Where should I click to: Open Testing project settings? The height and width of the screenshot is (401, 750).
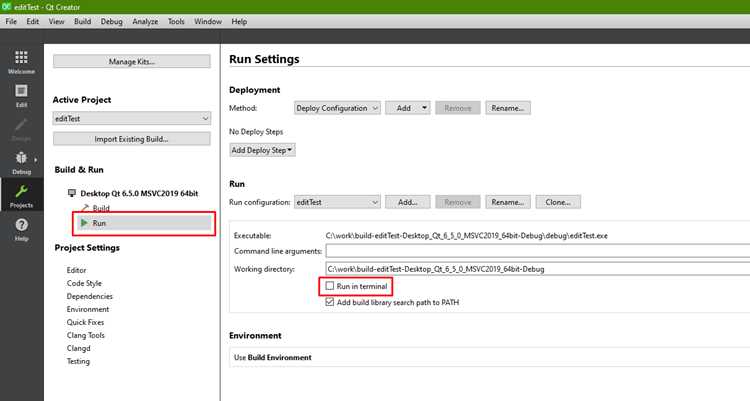tap(78, 361)
